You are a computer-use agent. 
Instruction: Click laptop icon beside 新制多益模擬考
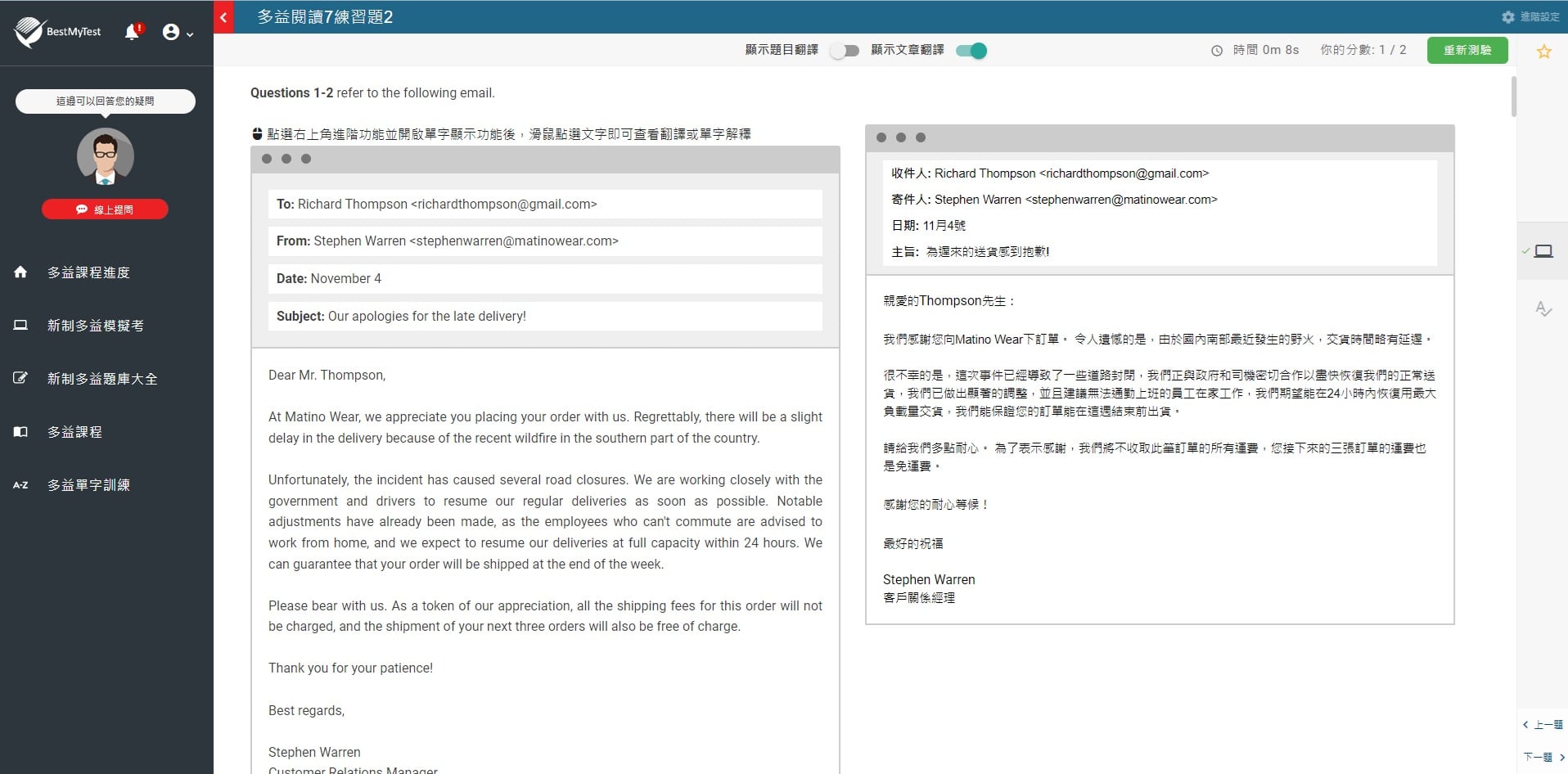[20, 325]
